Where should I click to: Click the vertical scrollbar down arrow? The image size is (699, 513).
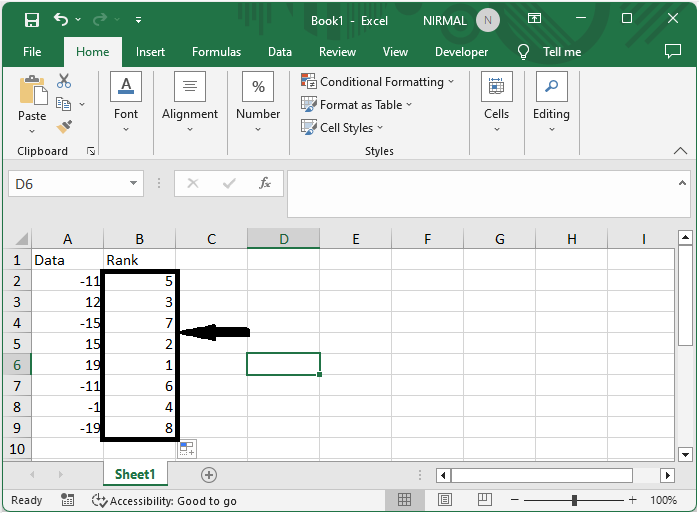(x=685, y=455)
